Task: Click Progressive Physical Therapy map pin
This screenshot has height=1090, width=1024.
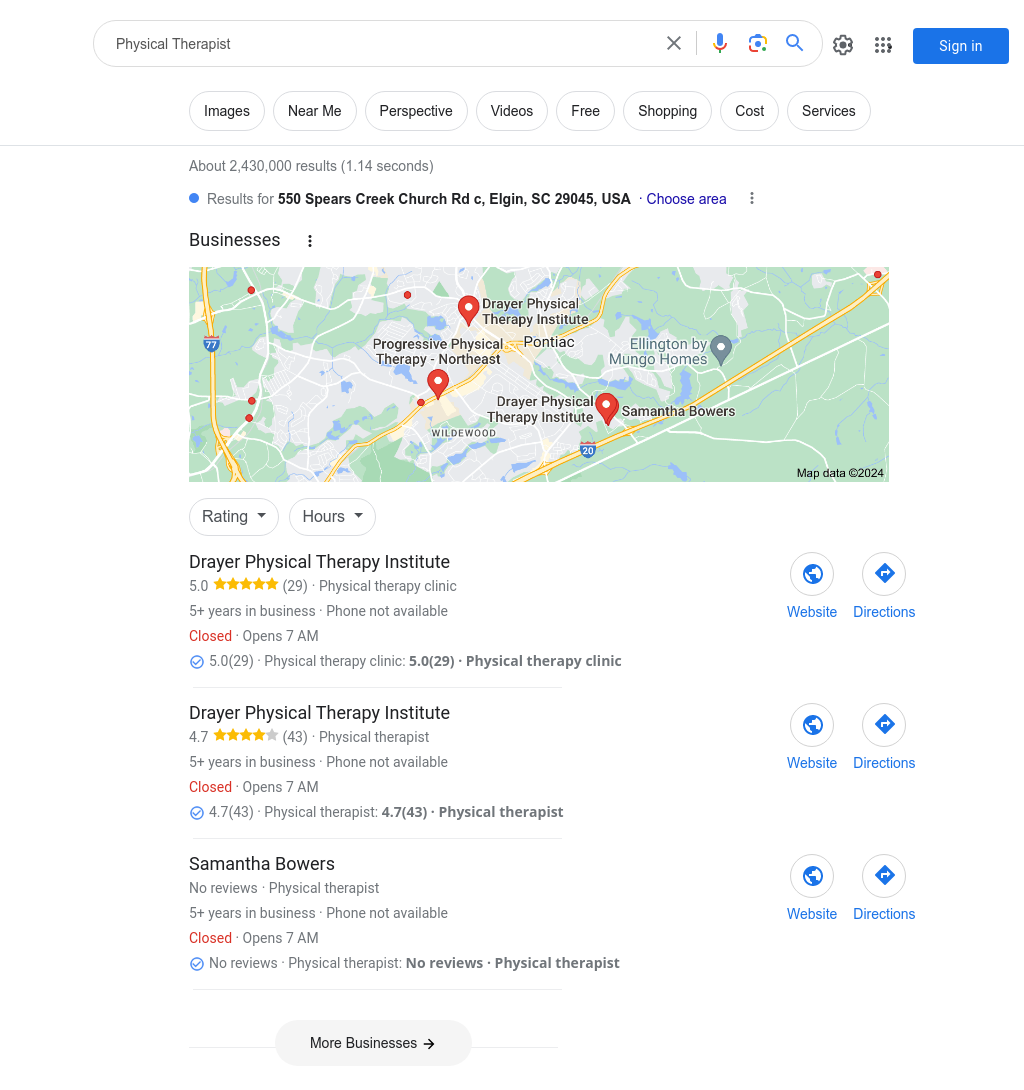Action: point(437,383)
